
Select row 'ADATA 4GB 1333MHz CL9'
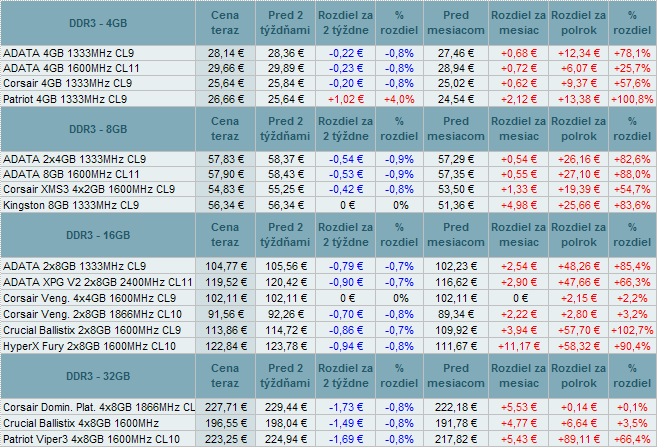(x=328, y=53)
